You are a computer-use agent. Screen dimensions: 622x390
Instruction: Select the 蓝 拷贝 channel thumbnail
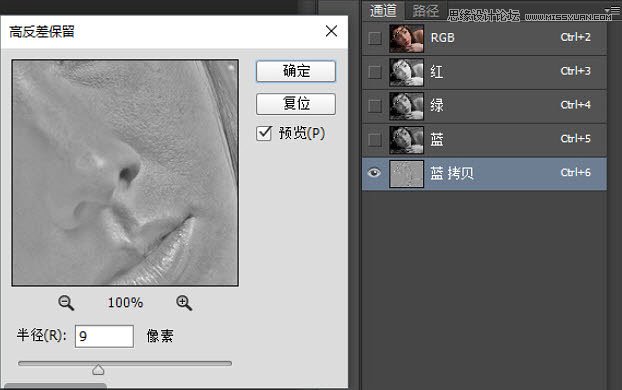pos(406,174)
